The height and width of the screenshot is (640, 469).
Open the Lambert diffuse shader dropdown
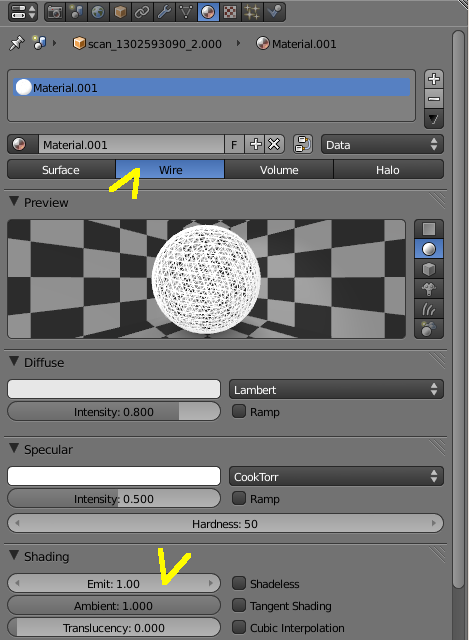(x=336, y=390)
